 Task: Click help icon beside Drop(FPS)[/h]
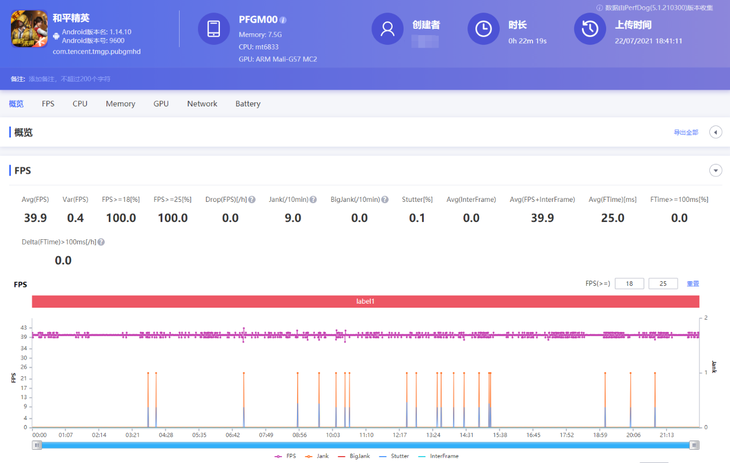click(x=252, y=200)
